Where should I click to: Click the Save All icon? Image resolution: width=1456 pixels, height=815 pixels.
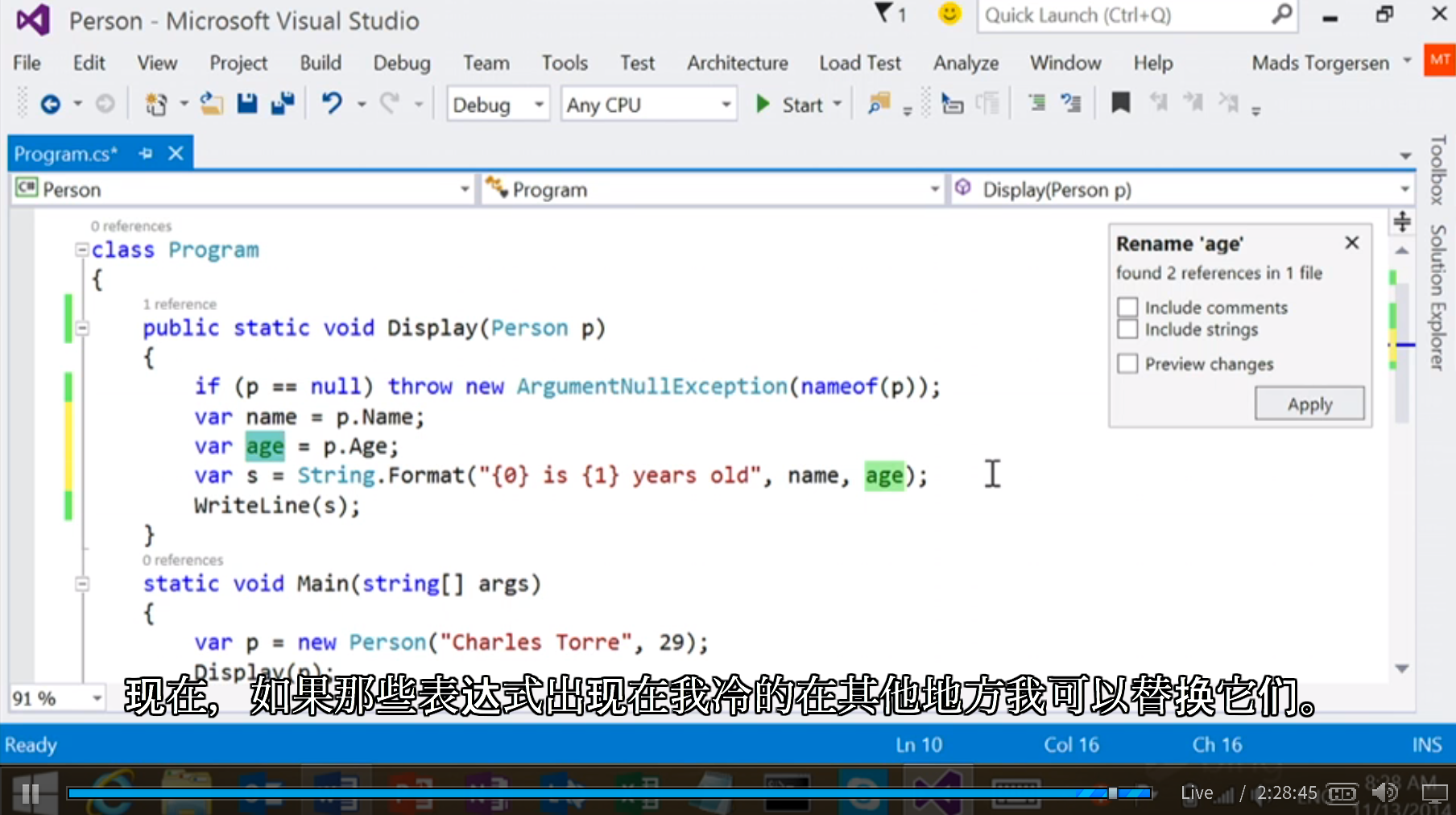(x=283, y=104)
